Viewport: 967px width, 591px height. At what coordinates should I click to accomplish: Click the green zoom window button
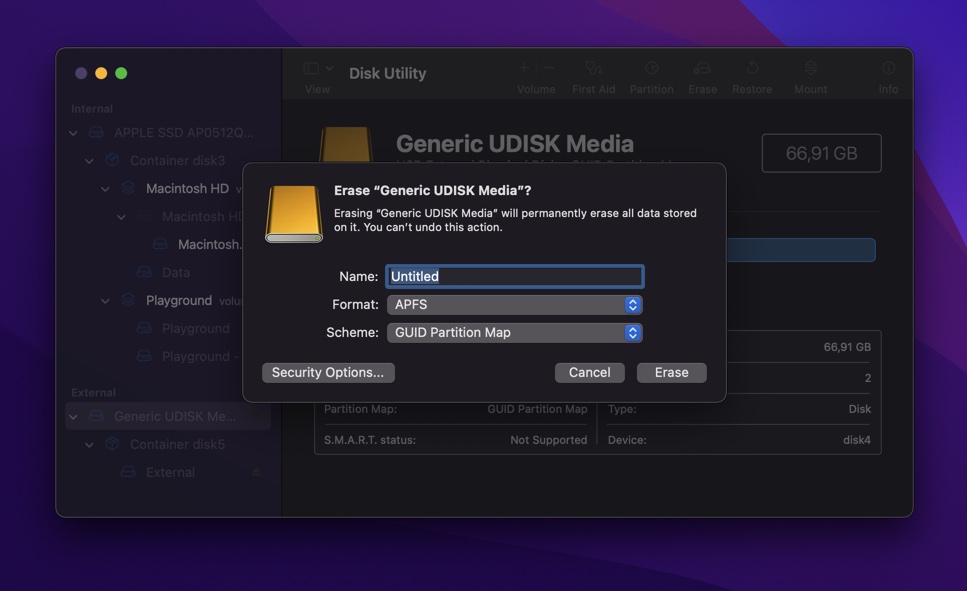coord(121,73)
